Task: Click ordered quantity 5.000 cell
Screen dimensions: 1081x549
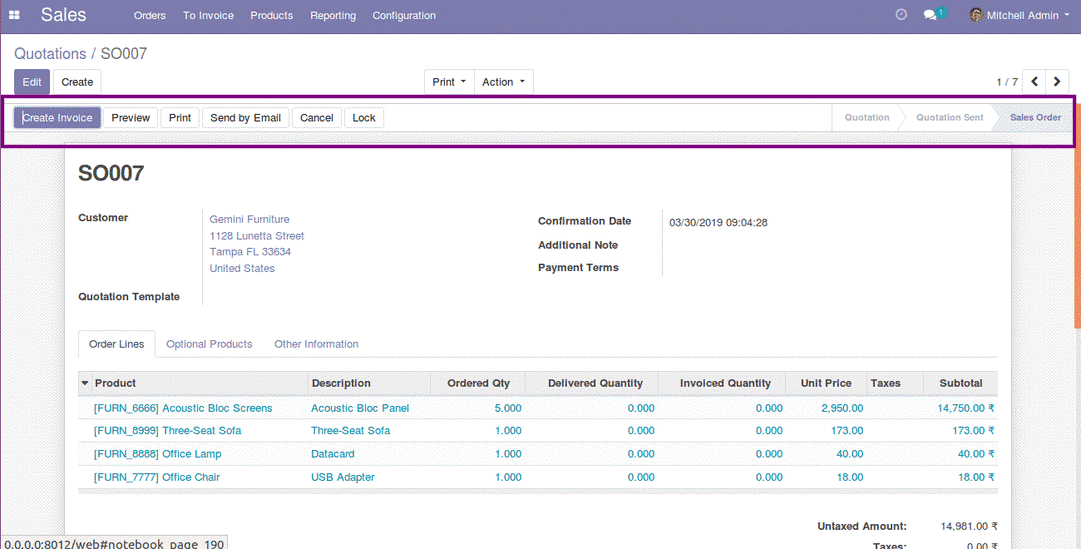Action: coord(508,408)
